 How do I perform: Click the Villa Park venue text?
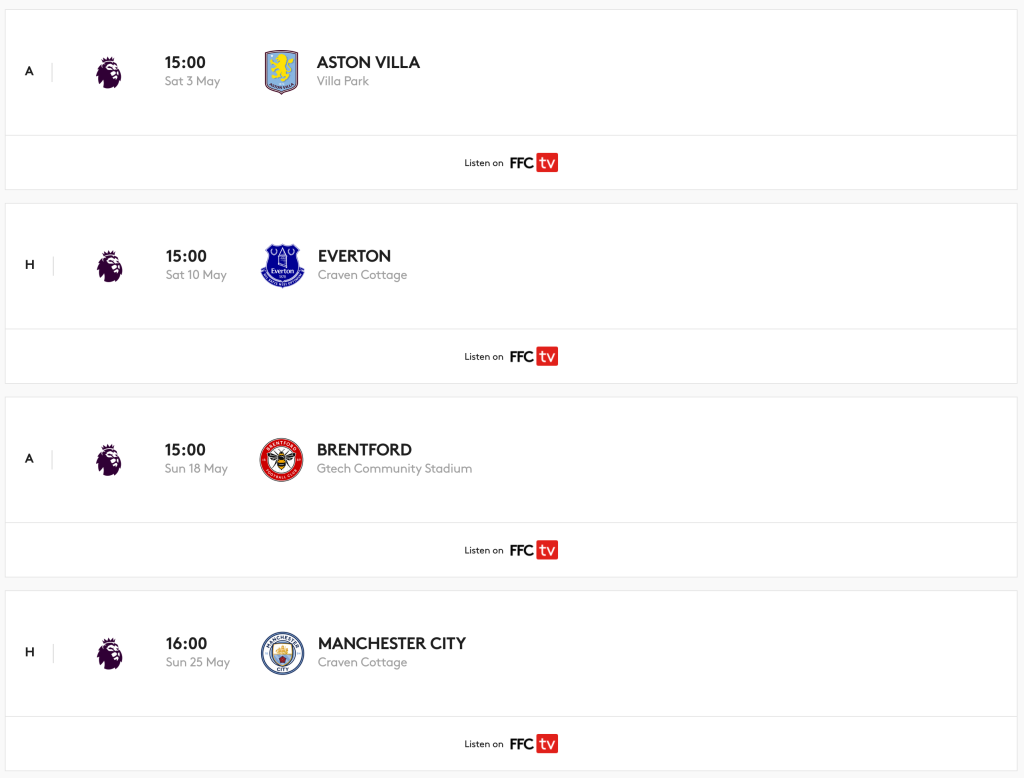343,81
